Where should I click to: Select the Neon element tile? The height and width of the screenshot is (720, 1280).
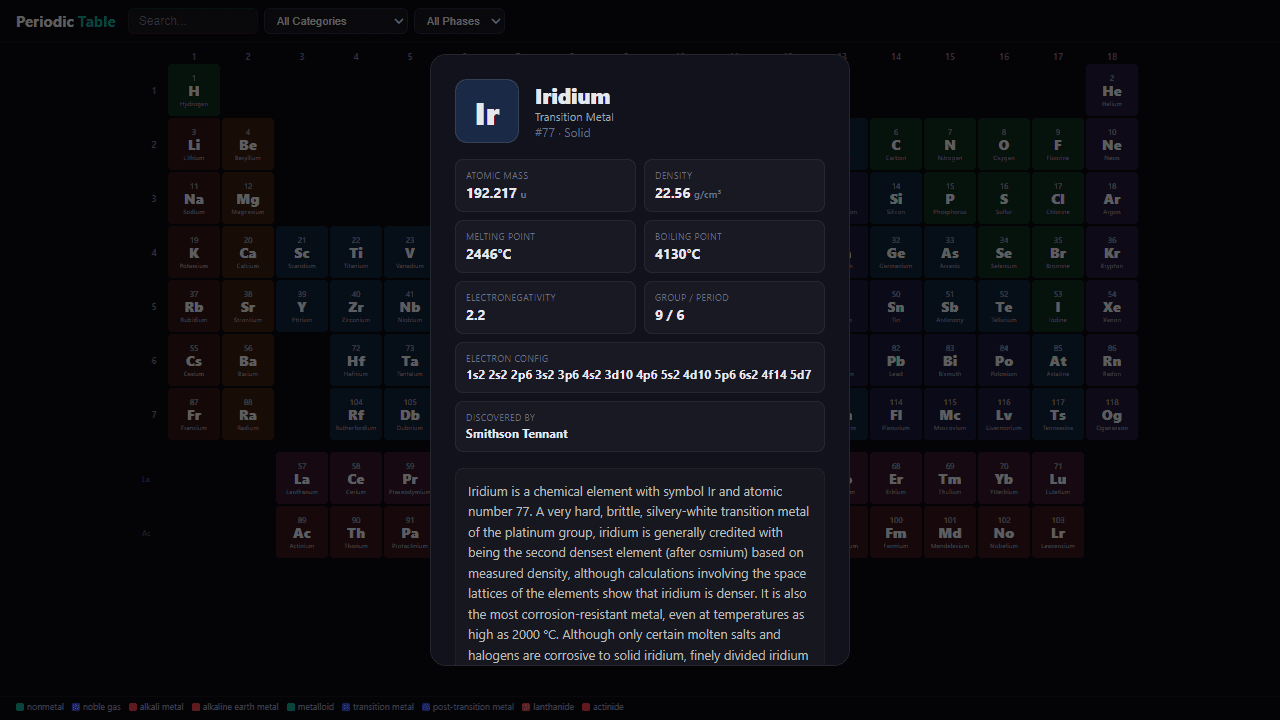[1112, 144]
